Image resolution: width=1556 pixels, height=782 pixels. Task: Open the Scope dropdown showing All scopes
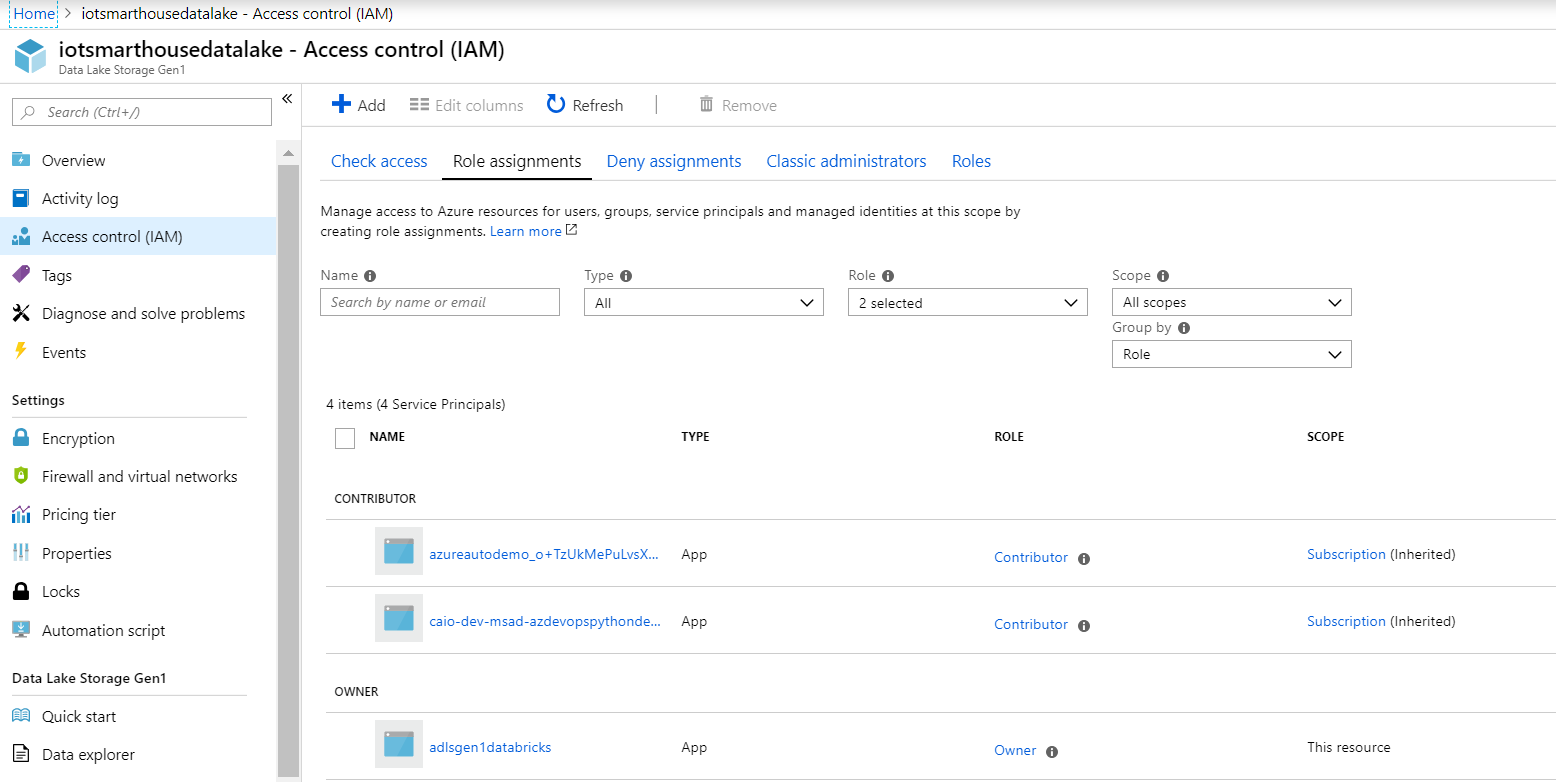(x=1230, y=302)
